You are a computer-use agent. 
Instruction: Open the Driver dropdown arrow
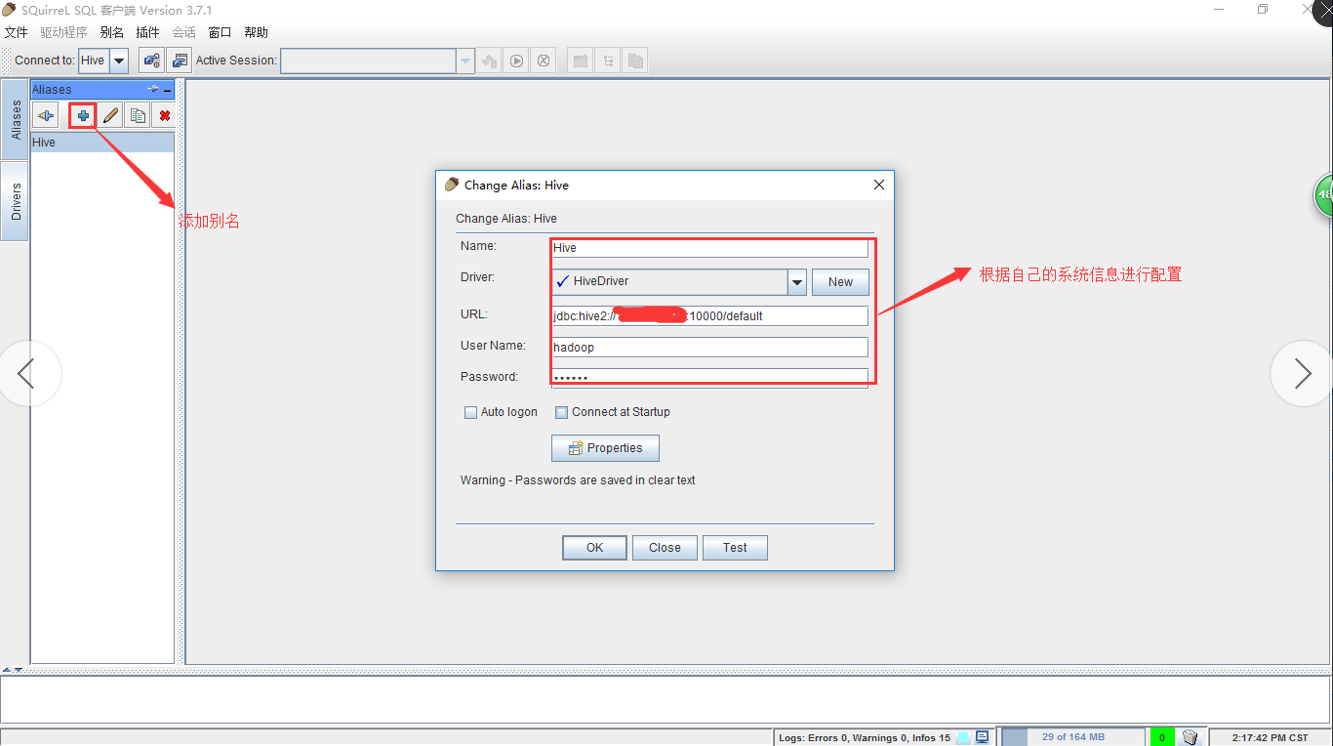click(797, 282)
